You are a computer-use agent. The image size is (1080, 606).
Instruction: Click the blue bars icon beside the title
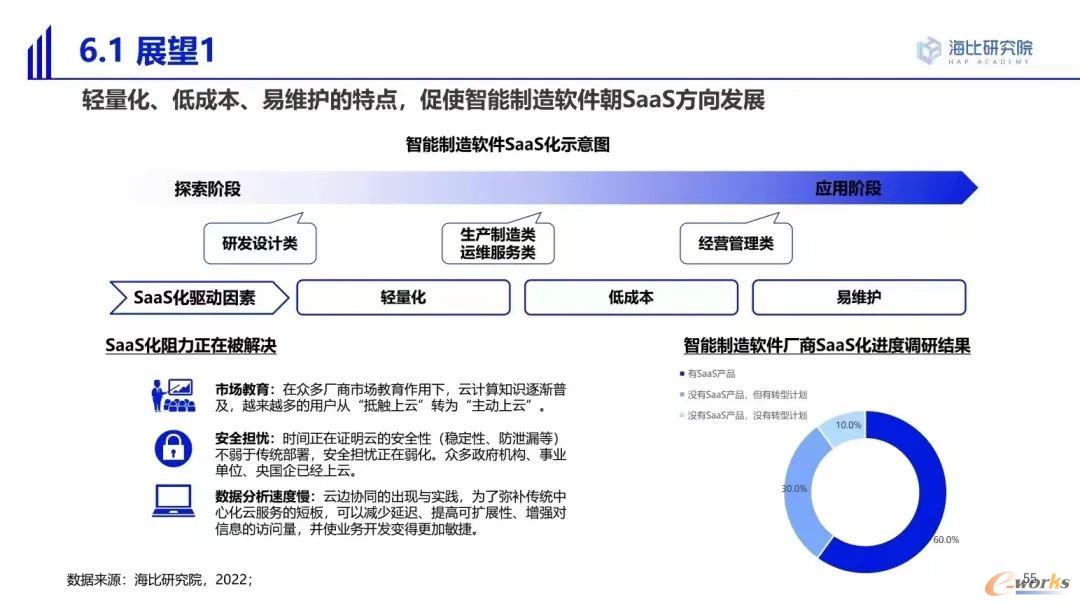pyautogui.click(x=39, y=52)
